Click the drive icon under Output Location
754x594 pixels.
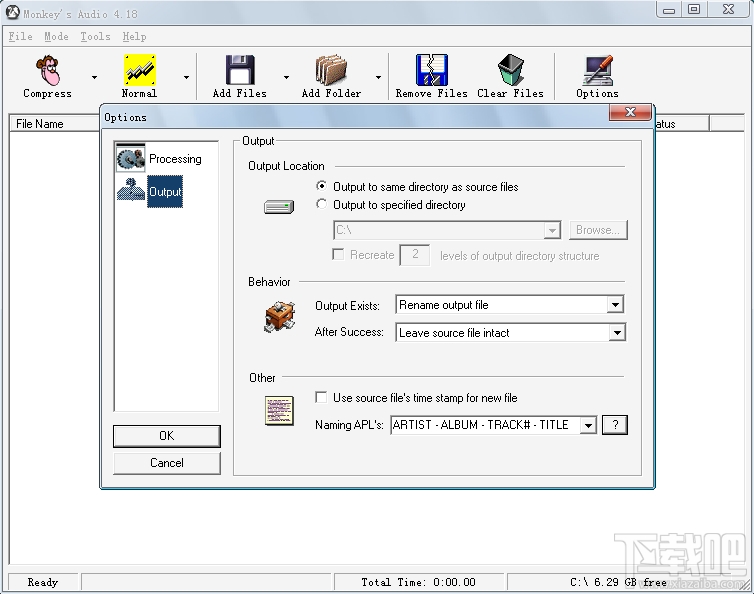279,207
